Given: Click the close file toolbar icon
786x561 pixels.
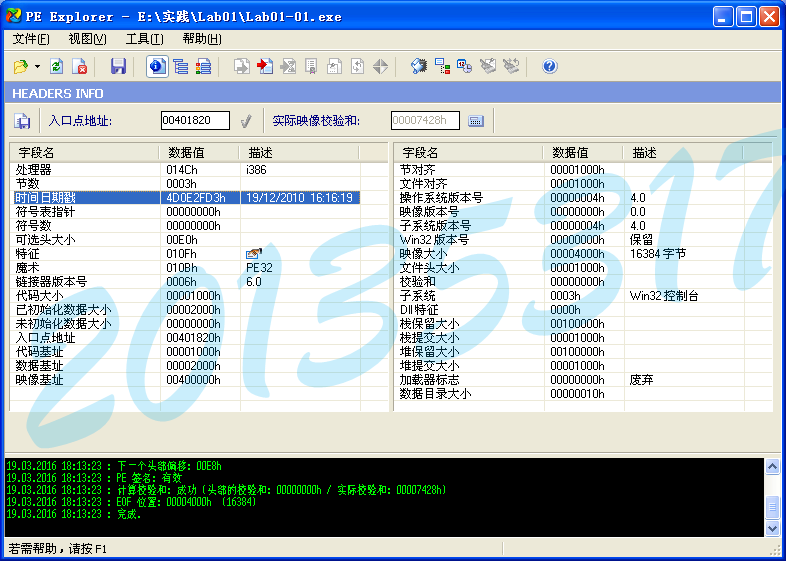Looking at the screenshot, I should point(81,66).
